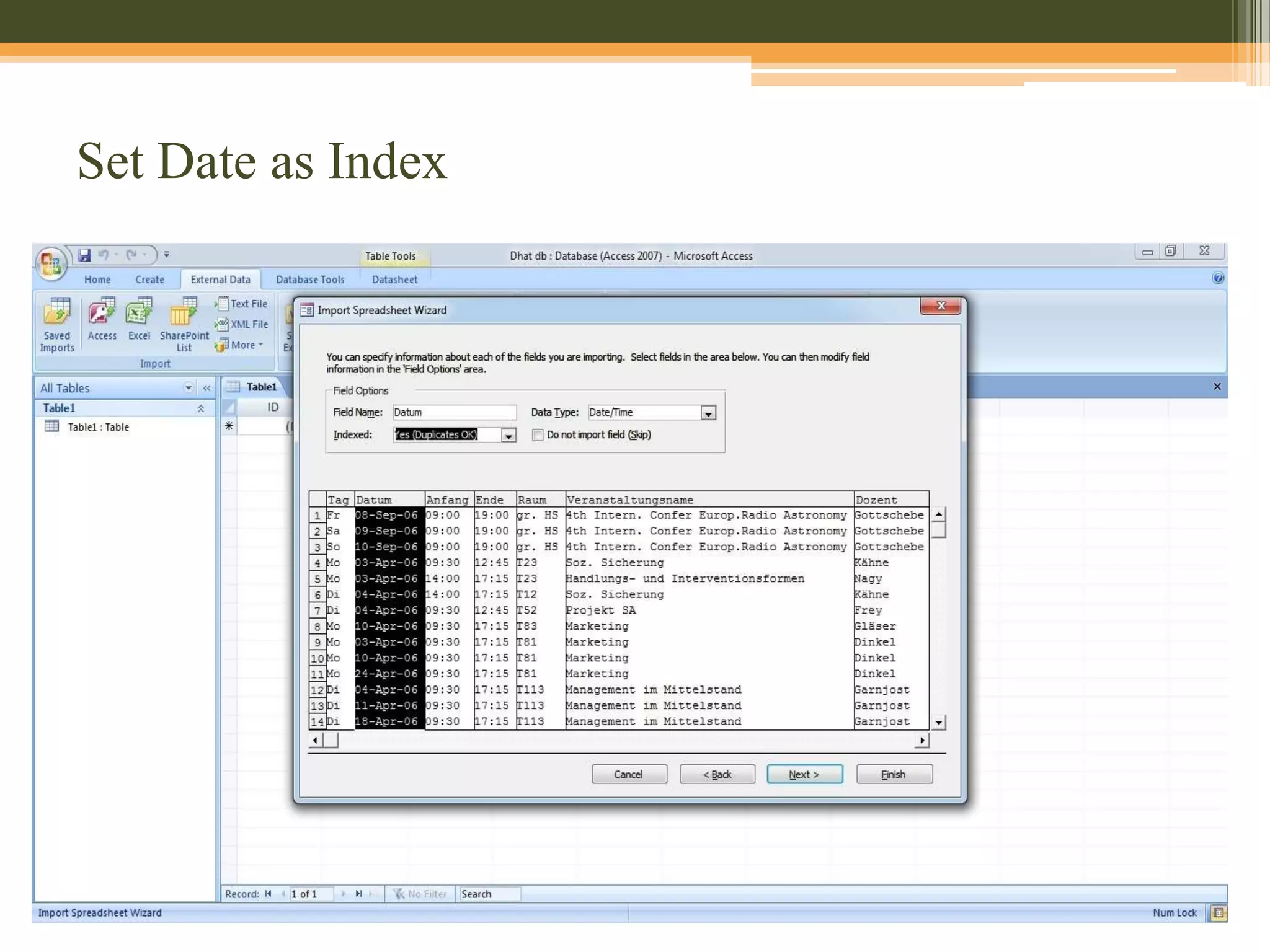Select the Veranstaltungsname column header

(709, 500)
